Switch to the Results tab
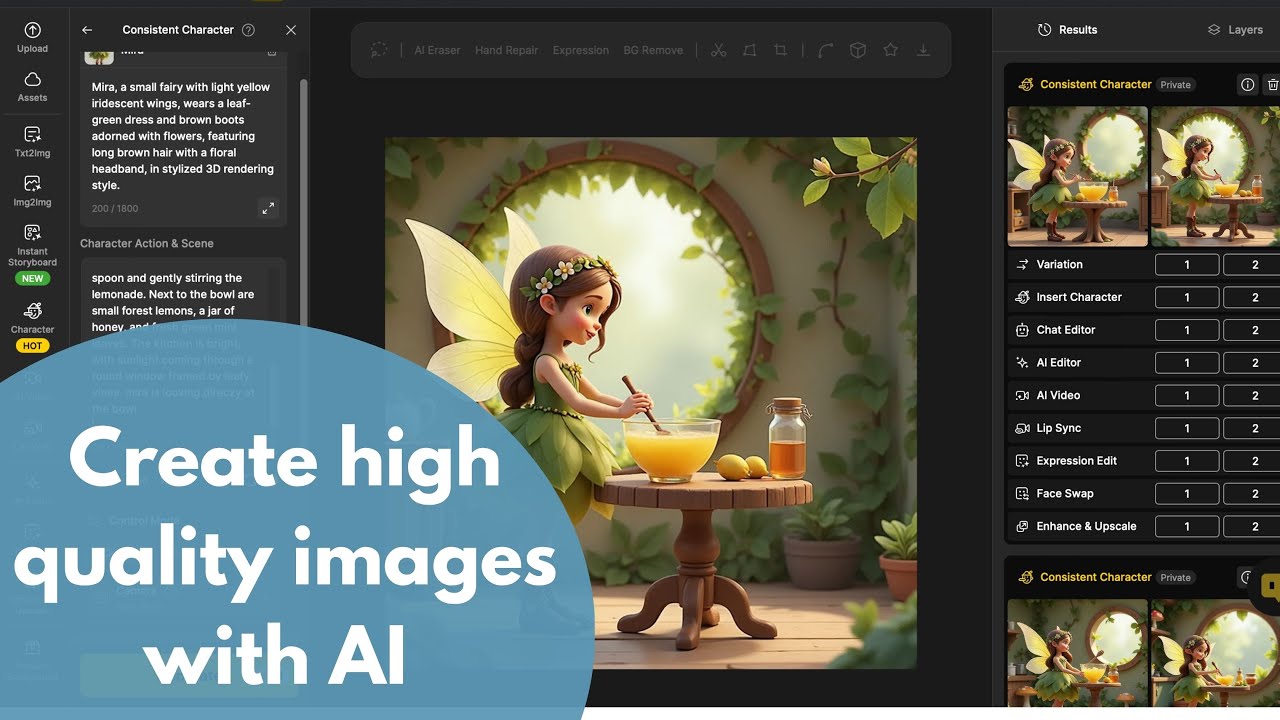1280x720 pixels. (x=1067, y=30)
